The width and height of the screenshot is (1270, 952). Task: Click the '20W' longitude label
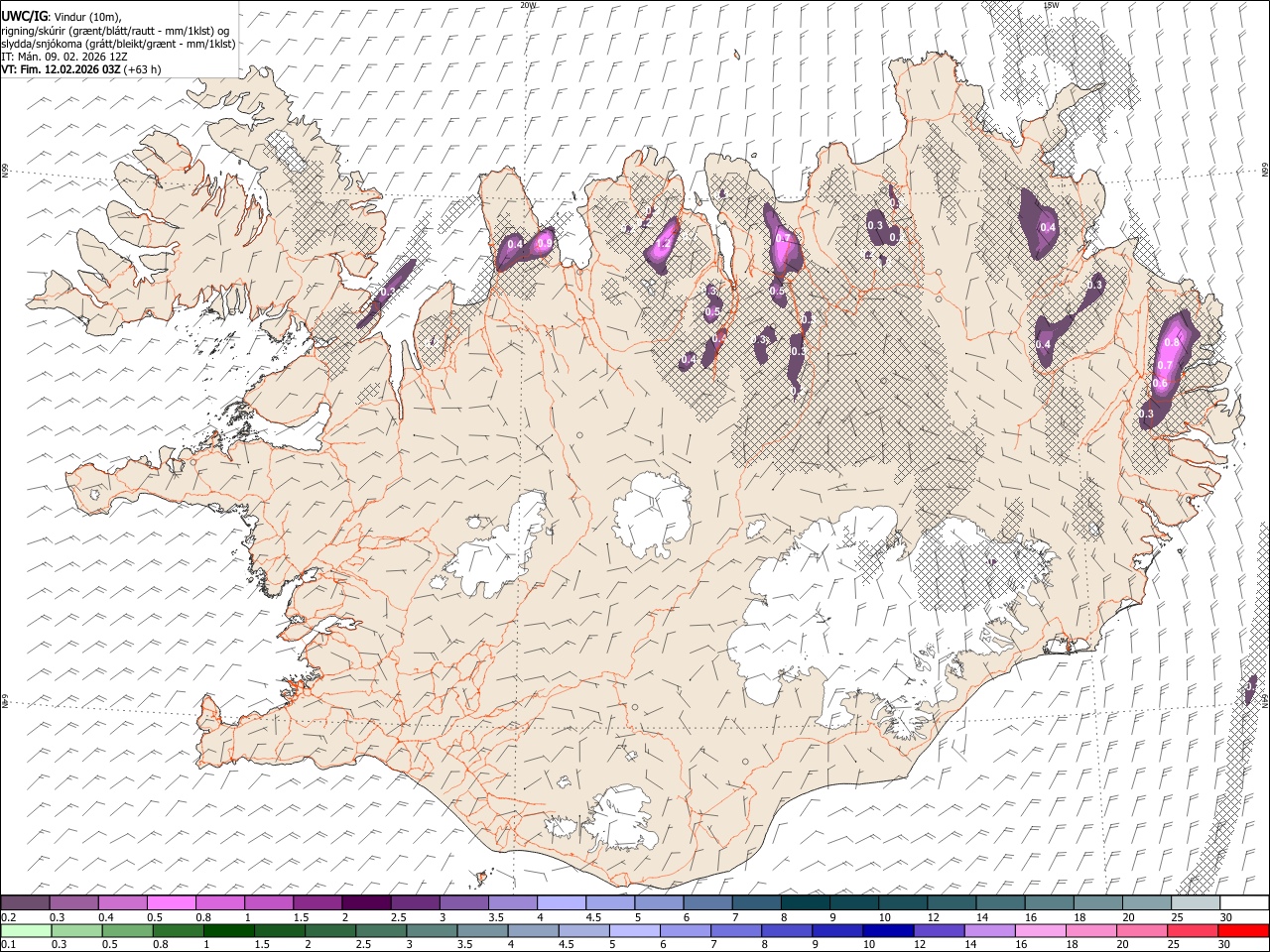pos(528,5)
